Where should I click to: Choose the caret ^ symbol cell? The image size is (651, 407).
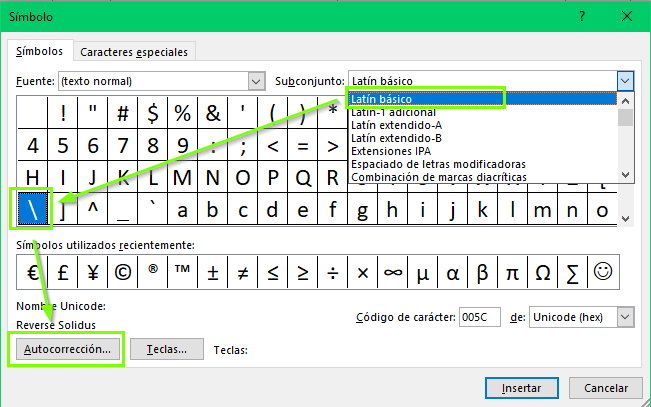coord(93,208)
